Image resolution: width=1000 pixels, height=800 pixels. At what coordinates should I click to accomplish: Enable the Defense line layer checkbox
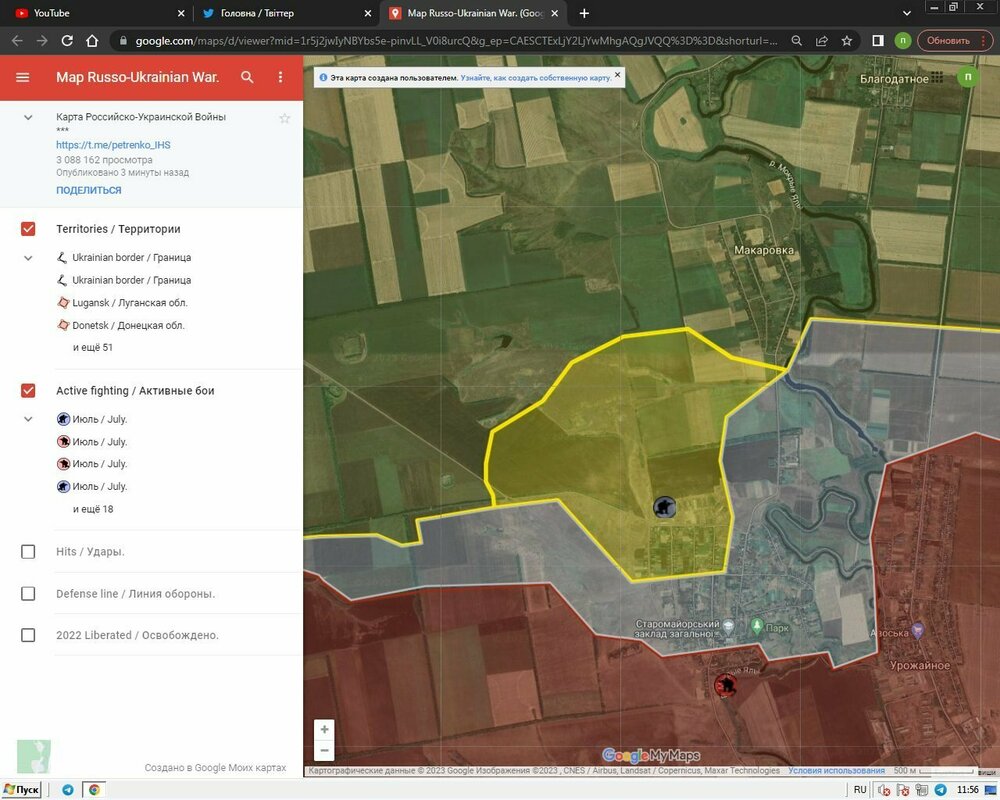[28, 593]
